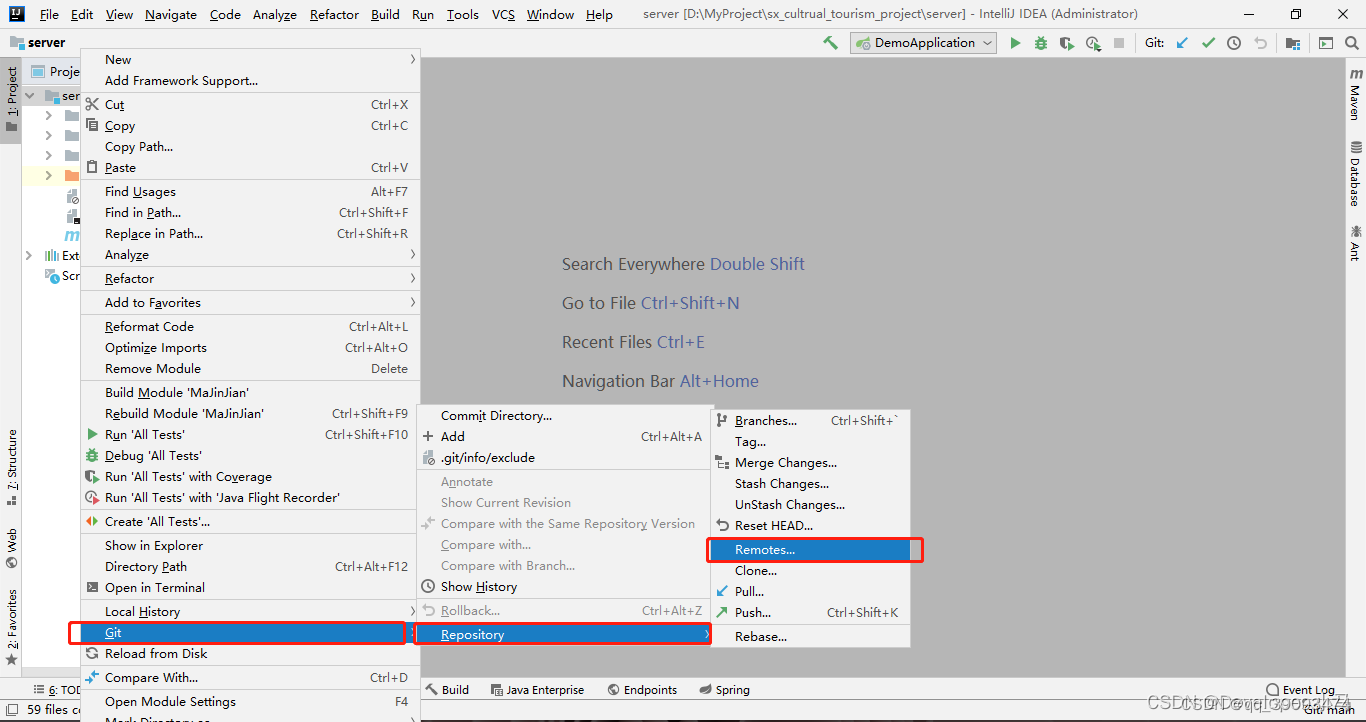Open the Favorites tool window
This screenshot has width=1366, height=722.
coord(12,628)
